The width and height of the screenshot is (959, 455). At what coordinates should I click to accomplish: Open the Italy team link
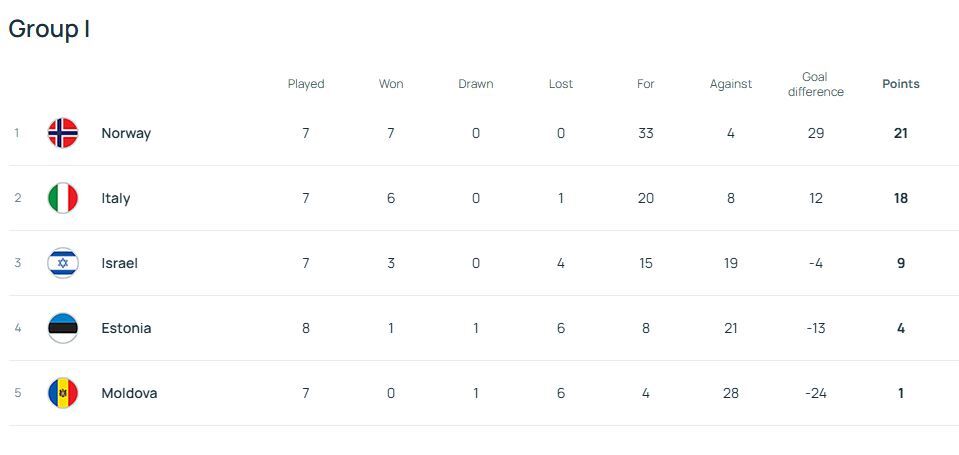tap(116, 198)
